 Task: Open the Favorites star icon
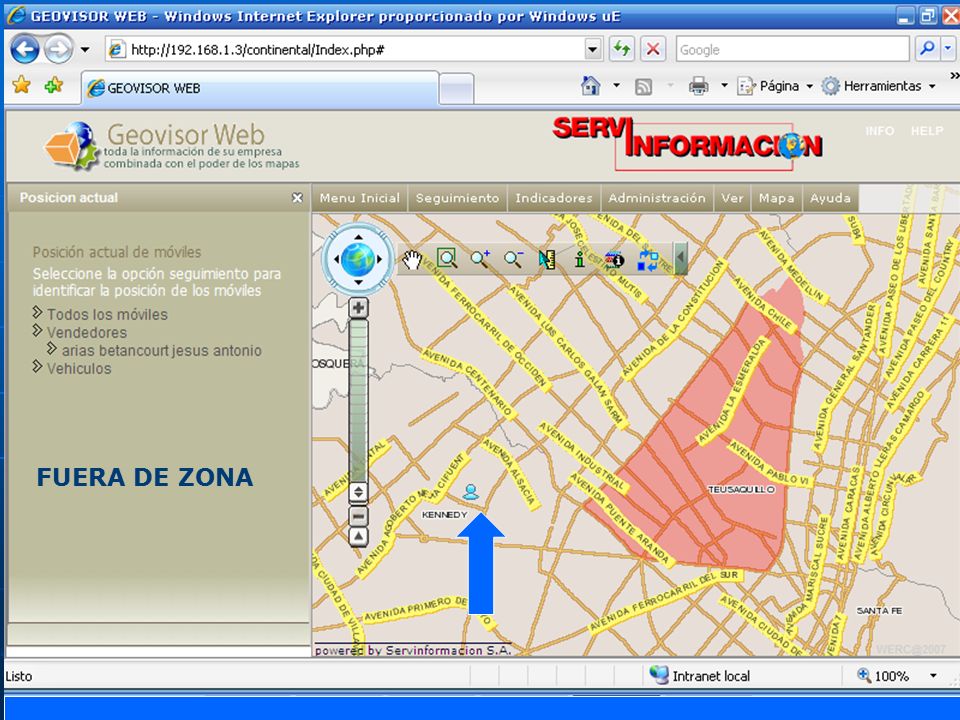click(x=21, y=84)
